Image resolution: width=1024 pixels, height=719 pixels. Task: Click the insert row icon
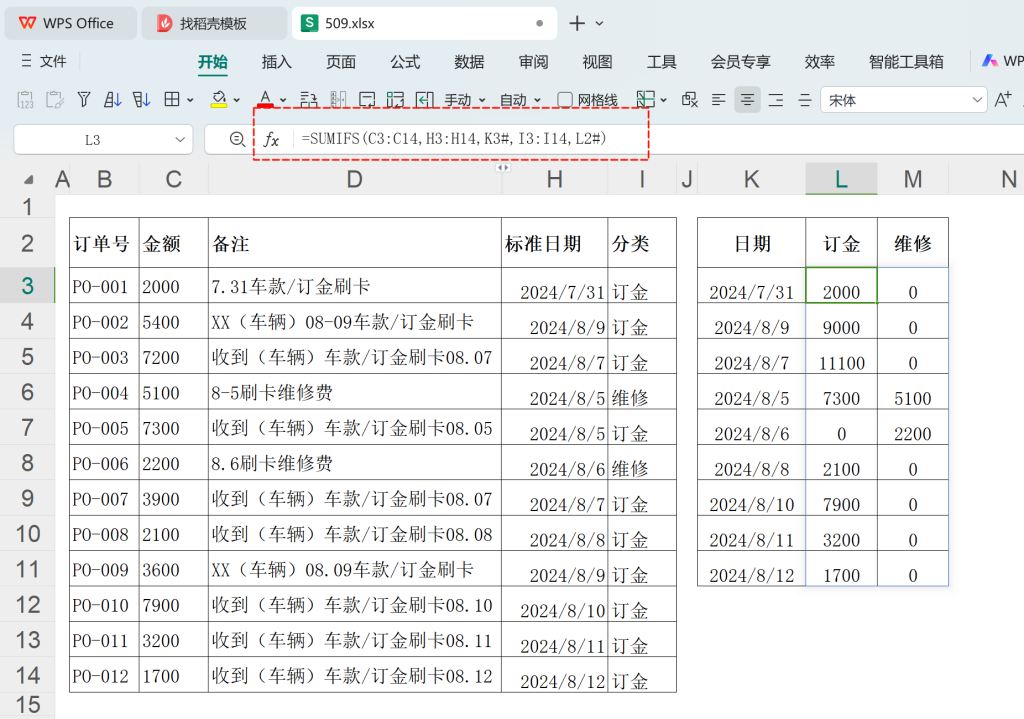(x=309, y=100)
